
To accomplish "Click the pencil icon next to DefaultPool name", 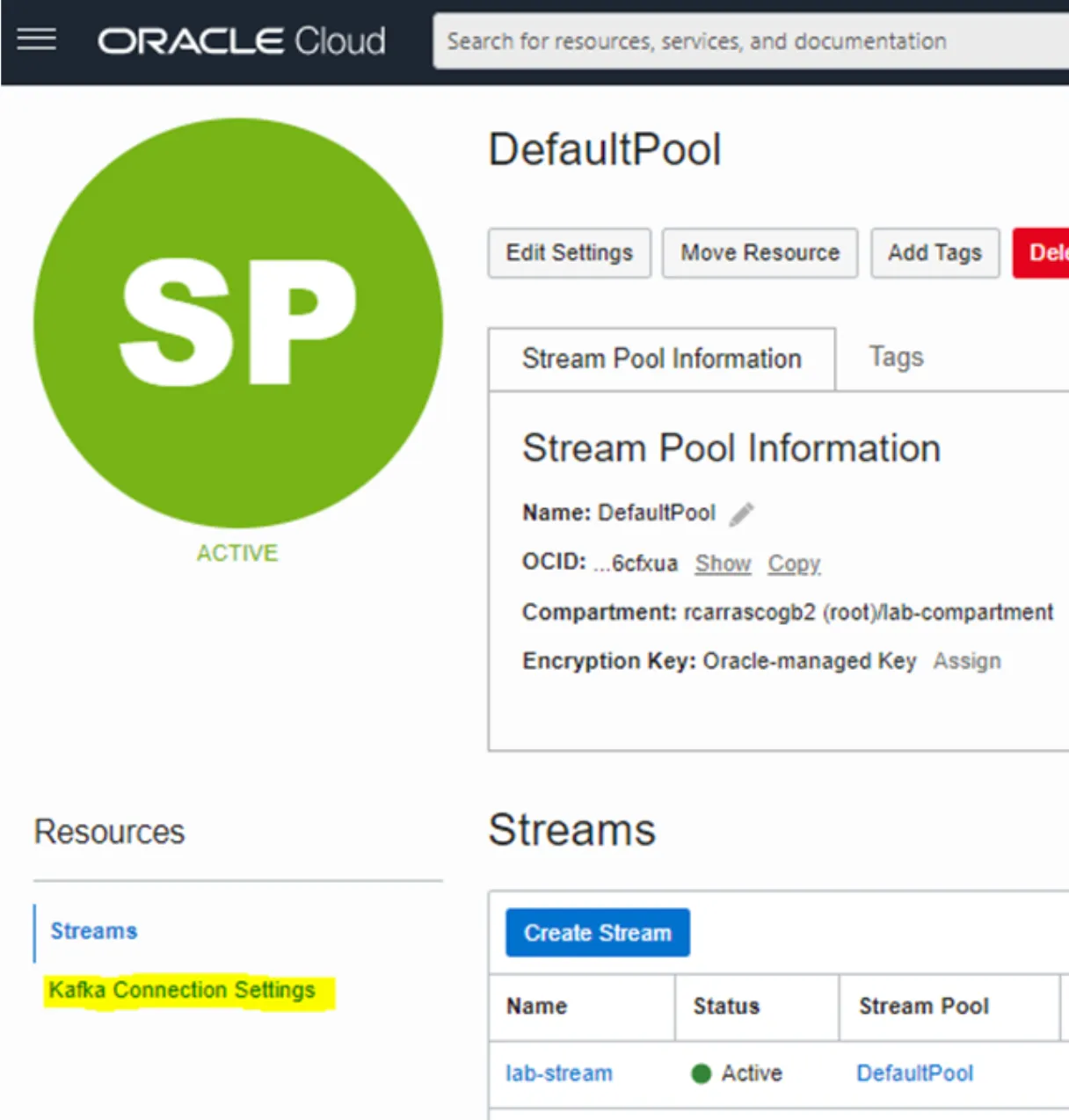I will [742, 513].
